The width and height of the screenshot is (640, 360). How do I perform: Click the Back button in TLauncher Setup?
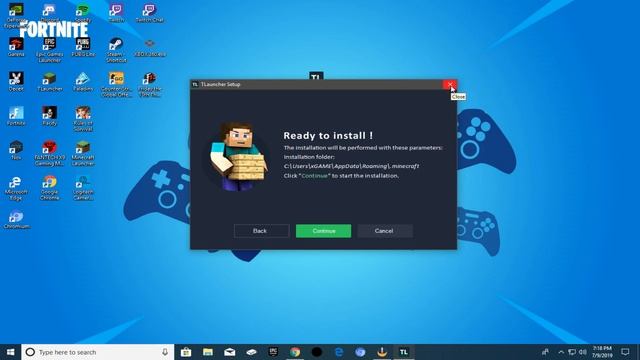click(x=261, y=231)
